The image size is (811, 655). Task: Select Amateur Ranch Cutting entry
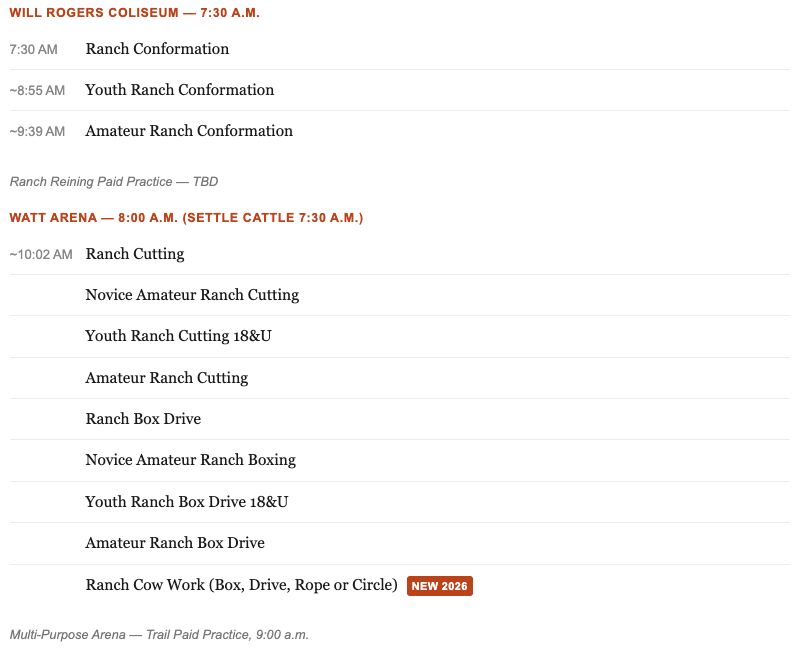coord(400,378)
